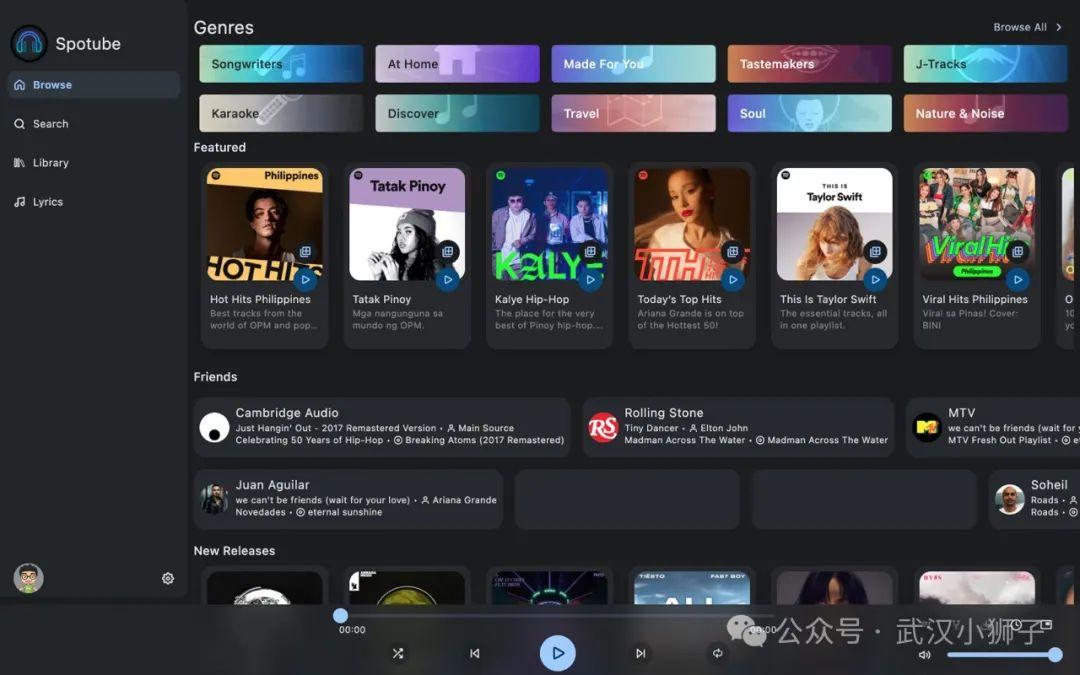The width and height of the screenshot is (1080, 675).
Task: Mute the volume with the speaker icon
Action: (924, 655)
